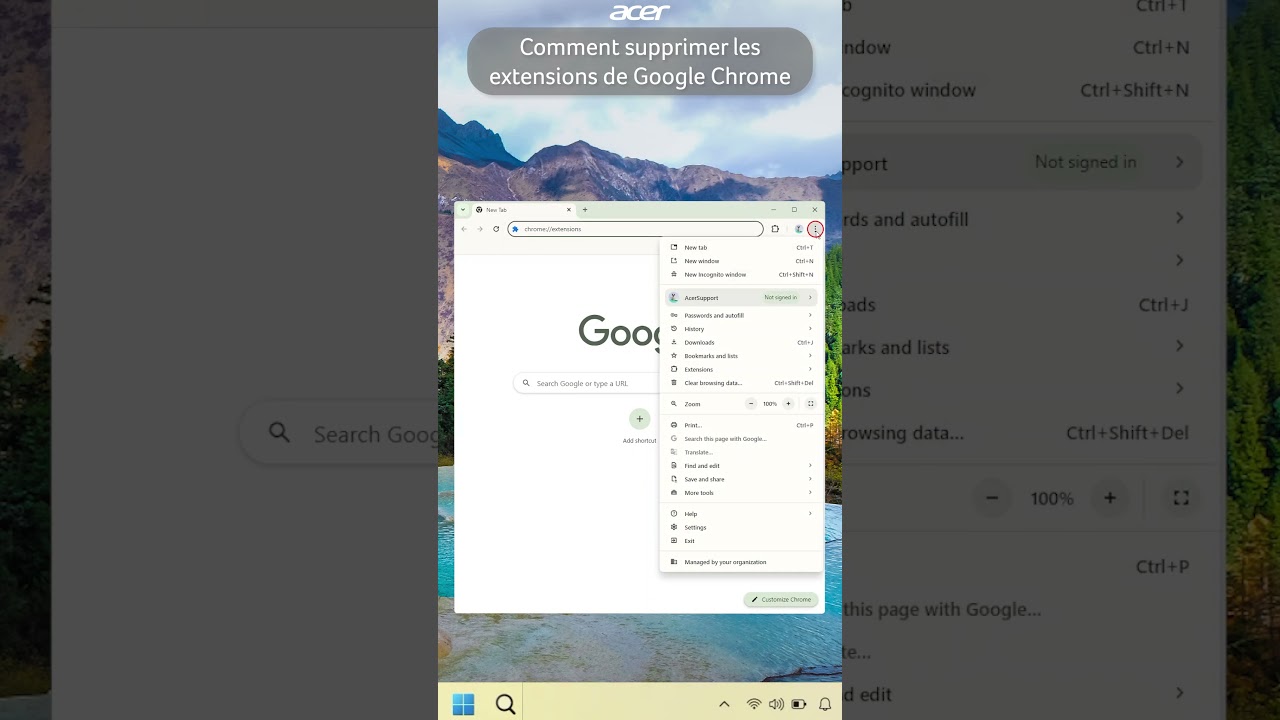Reload the chrome://extensions page
This screenshot has width=1280, height=720.
click(x=495, y=229)
